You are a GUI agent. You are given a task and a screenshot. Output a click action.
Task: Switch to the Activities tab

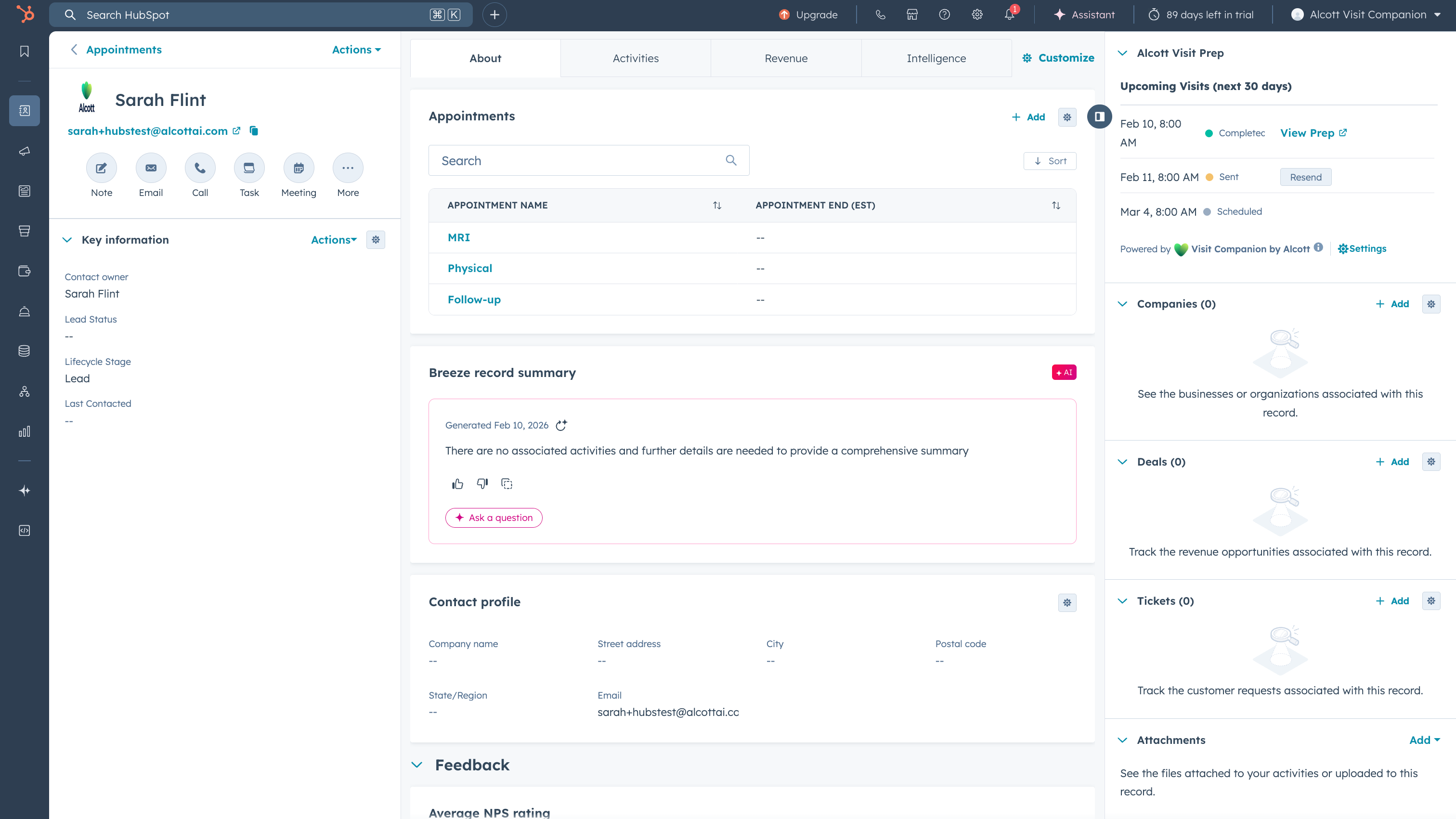635,58
